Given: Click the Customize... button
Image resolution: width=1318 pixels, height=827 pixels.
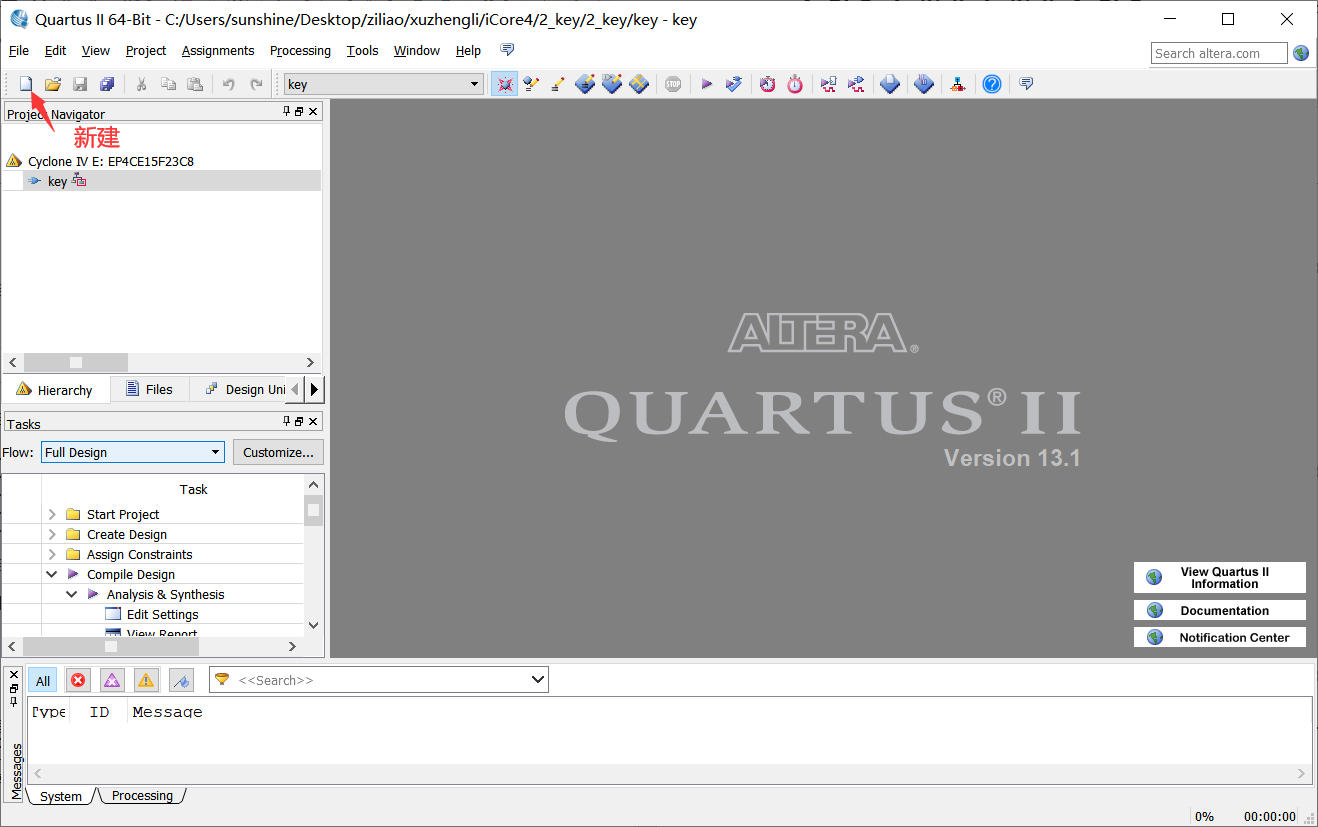Looking at the screenshot, I should [278, 452].
